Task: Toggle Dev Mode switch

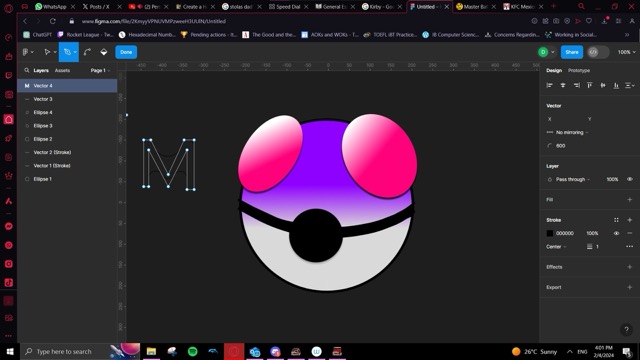Action: coord(598,52)
